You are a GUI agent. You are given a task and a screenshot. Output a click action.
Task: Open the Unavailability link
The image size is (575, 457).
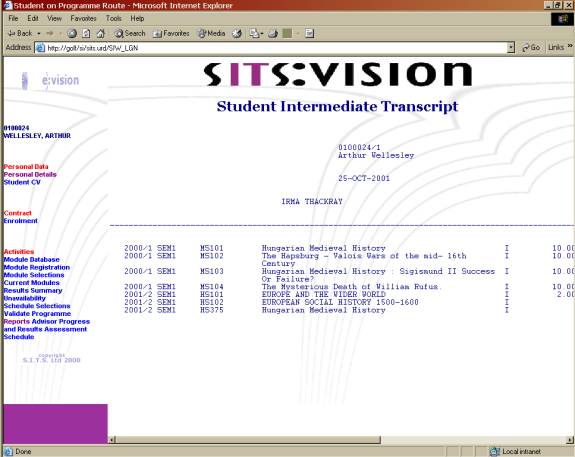pos(25,298)
